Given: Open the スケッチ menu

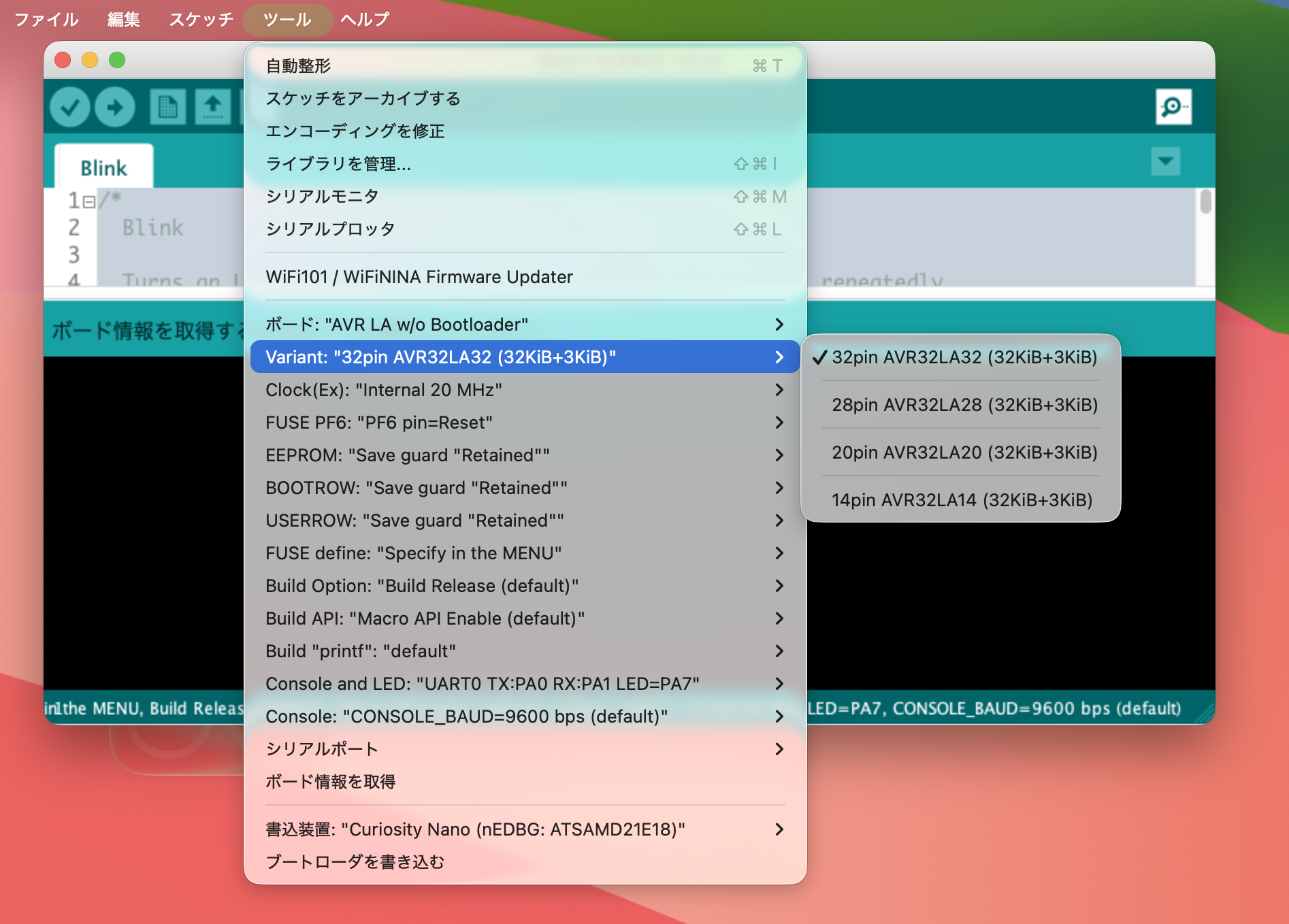Looking at the screenshot, I should point(201,19).
